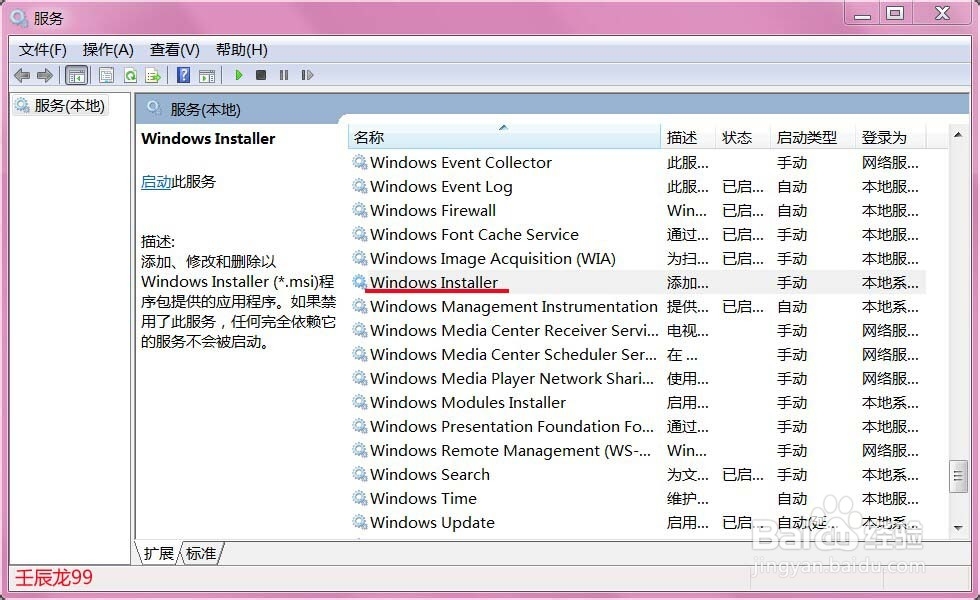Select the Windows Event Collector service name
980x600 pixels.
pos(461,162)
